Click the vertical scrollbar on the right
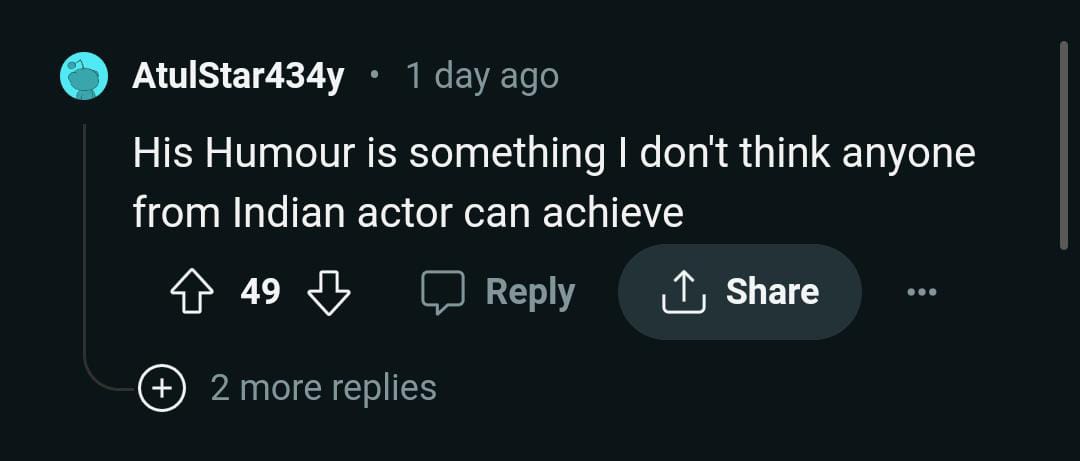Image resolution: width=1080 pixels, height=461 pixels. pos(1063,145)
